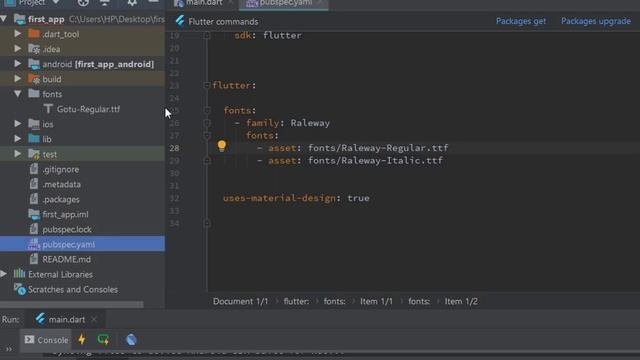Viewport: 640px width, 360px height.
Task: Click the .metadata file icon
Action: [x=34, y=184]
